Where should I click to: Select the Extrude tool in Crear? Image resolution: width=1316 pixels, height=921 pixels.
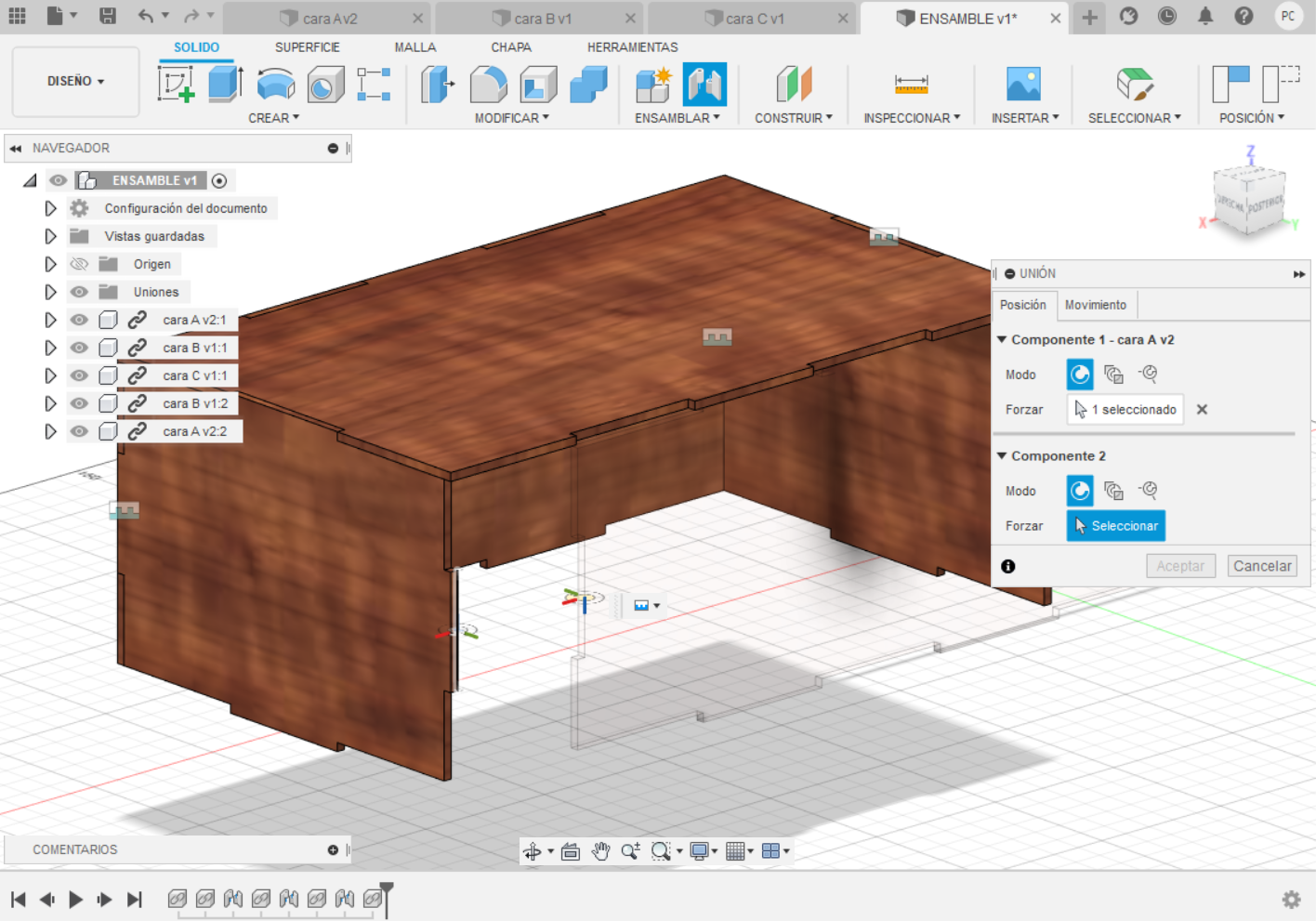(225, 85)
